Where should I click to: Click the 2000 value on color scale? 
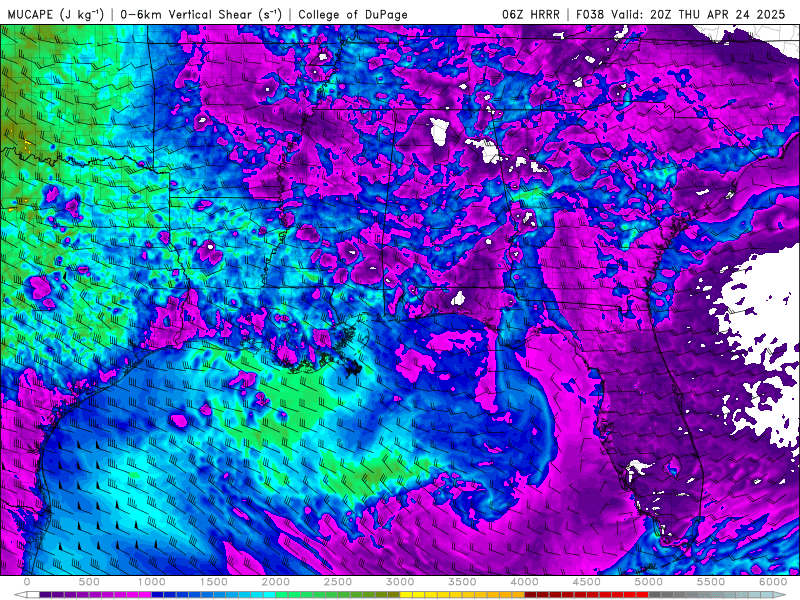(x=276, y=582)
